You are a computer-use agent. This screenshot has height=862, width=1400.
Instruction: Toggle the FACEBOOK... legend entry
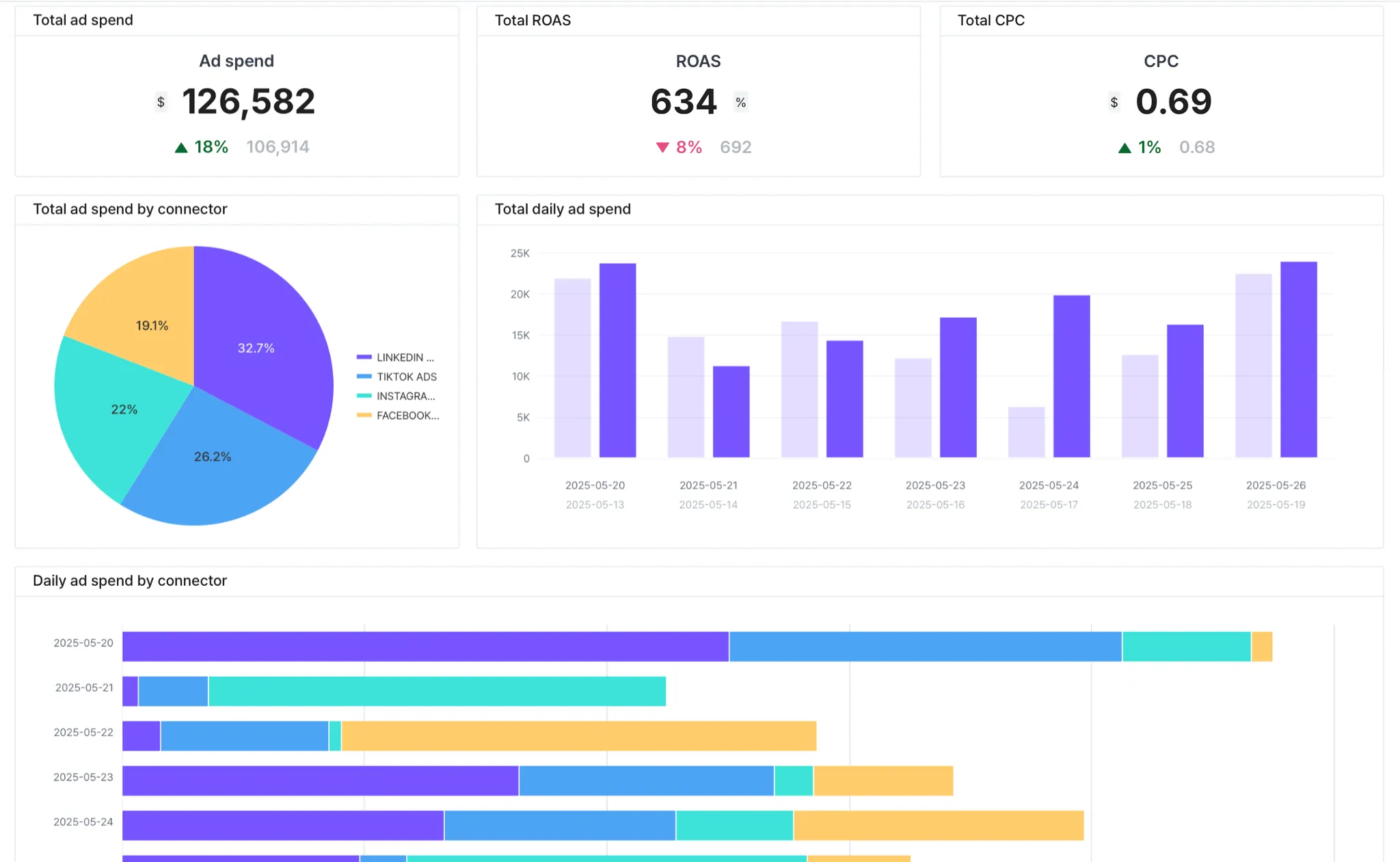coord(407,416)
